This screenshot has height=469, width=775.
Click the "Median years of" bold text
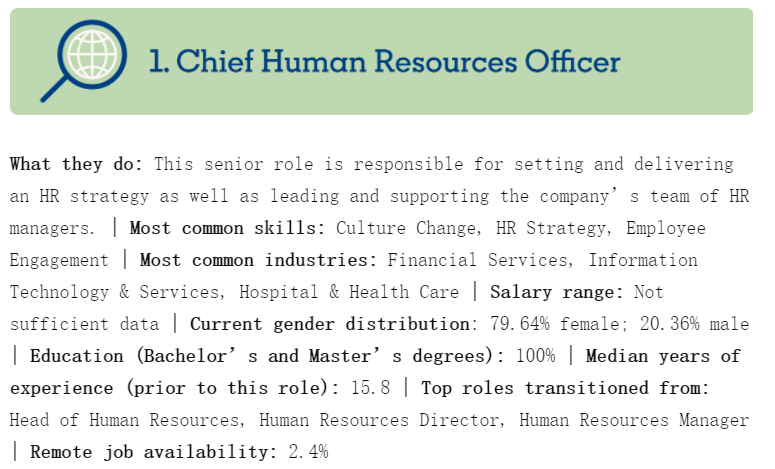(663, 356)
